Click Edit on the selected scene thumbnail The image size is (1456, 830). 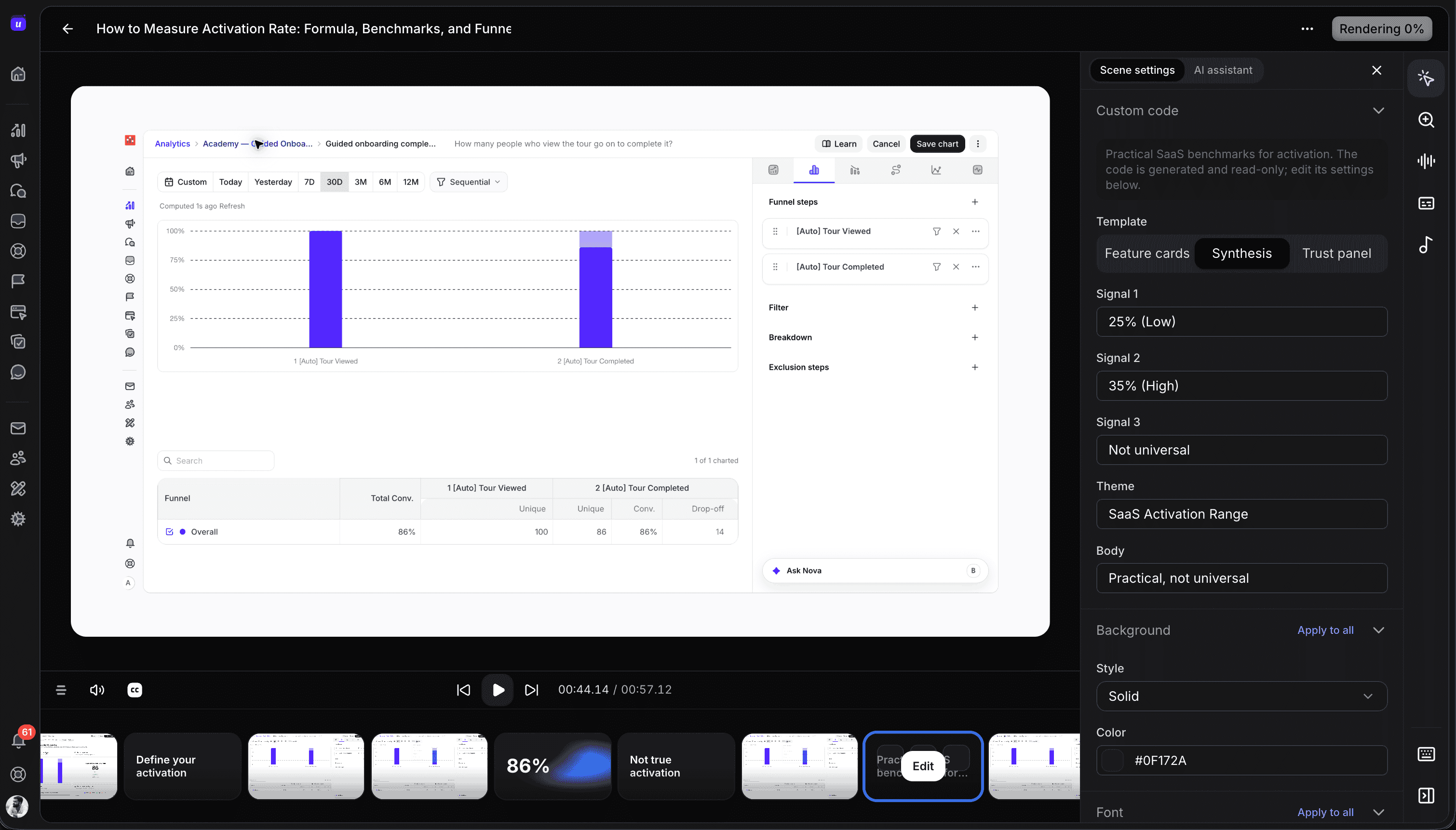coord(922,766)
